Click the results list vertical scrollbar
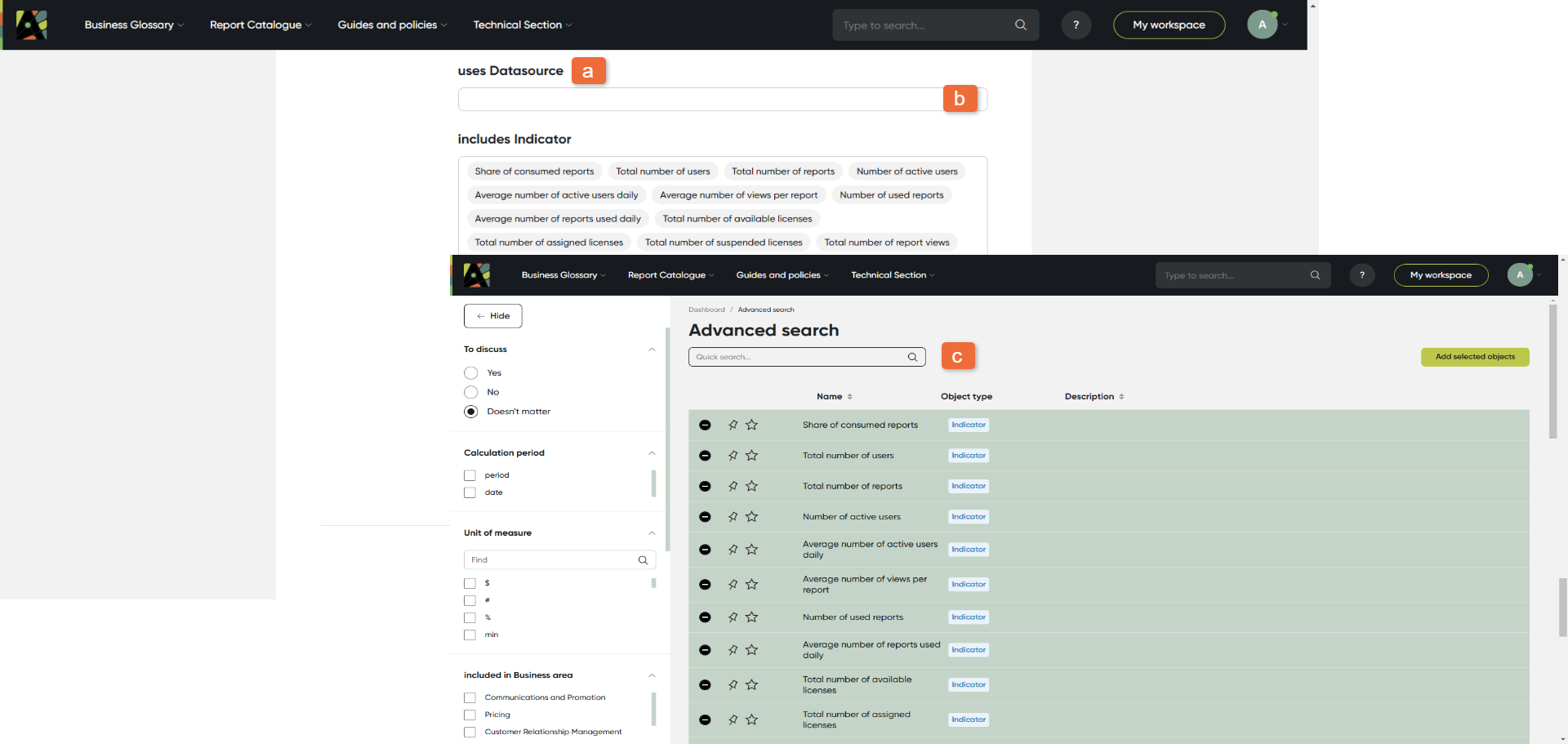 point(1552,372)
